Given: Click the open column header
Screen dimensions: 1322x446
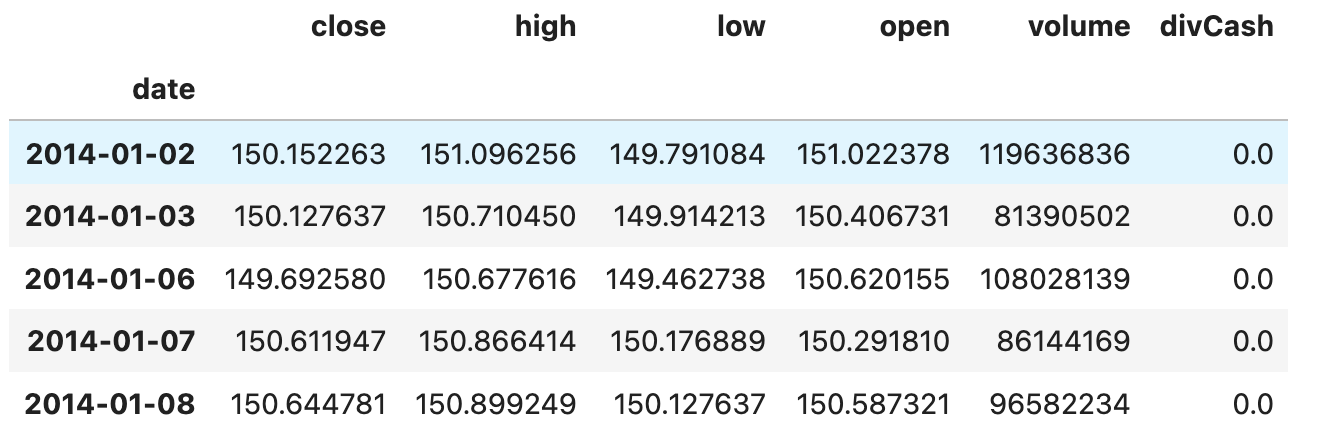Looking at the screenshot, I should coord(914,27).
